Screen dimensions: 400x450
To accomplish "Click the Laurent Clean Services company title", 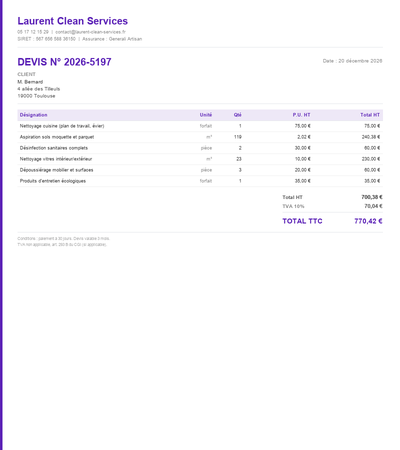I will (x=73, y=21).
